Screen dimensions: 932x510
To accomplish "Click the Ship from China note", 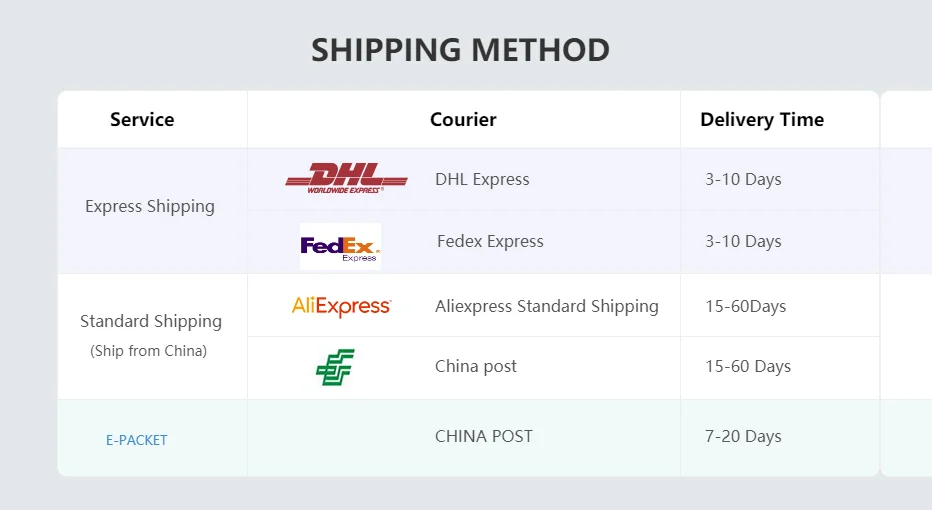I will (149, 351).
